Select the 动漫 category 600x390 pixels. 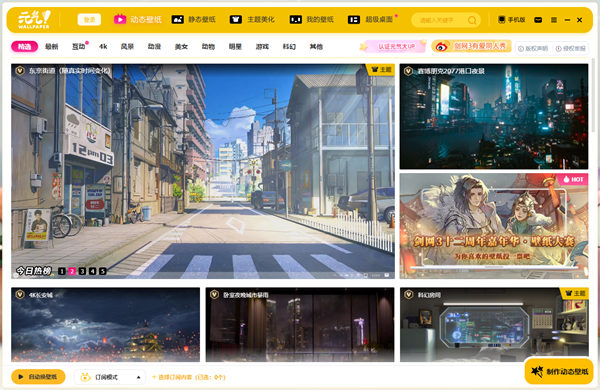tap(154, 47)
